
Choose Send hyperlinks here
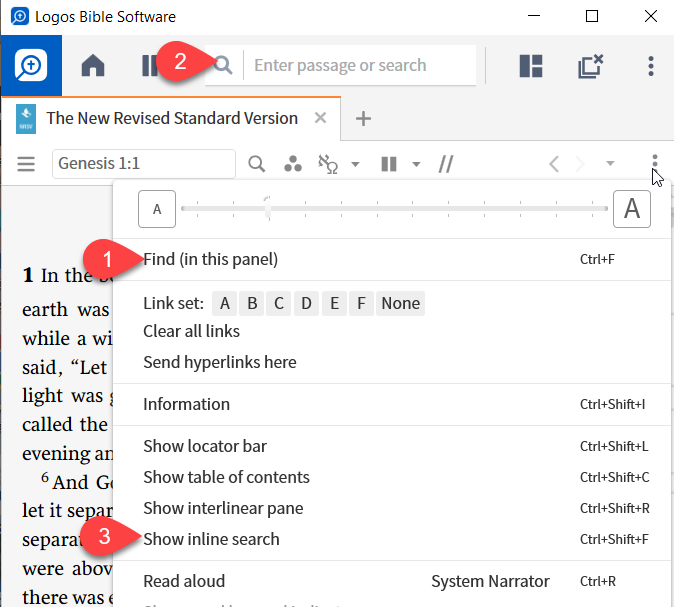[x=220, y=362]
